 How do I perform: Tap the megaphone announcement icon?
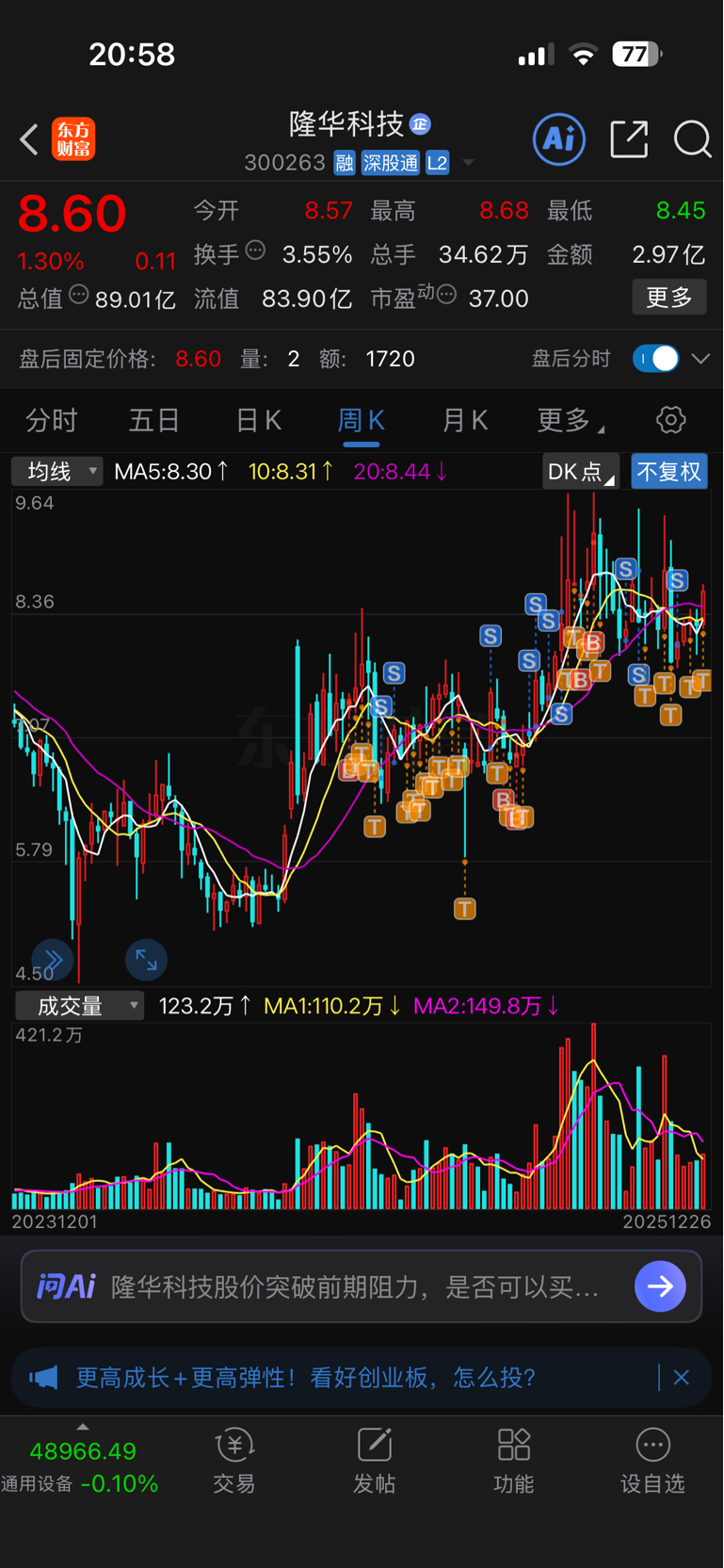42,1378
